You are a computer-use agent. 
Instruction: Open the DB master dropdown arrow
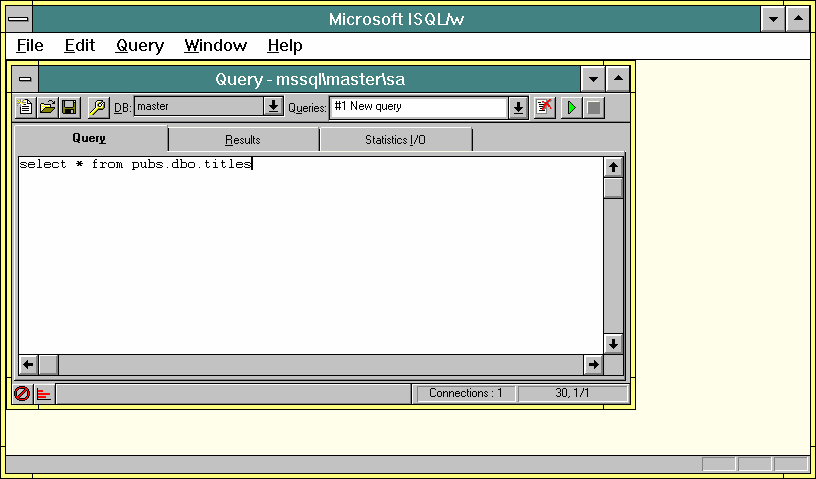[x=273, y=106]
